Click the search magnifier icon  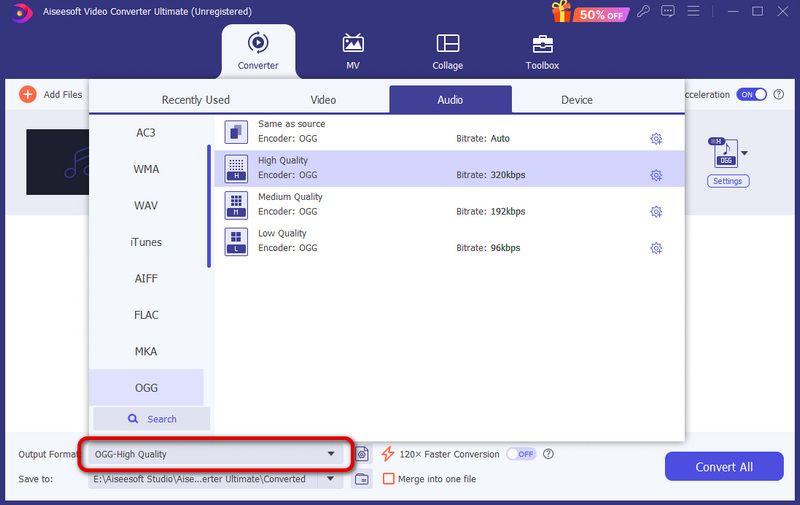tap(133, 419)
